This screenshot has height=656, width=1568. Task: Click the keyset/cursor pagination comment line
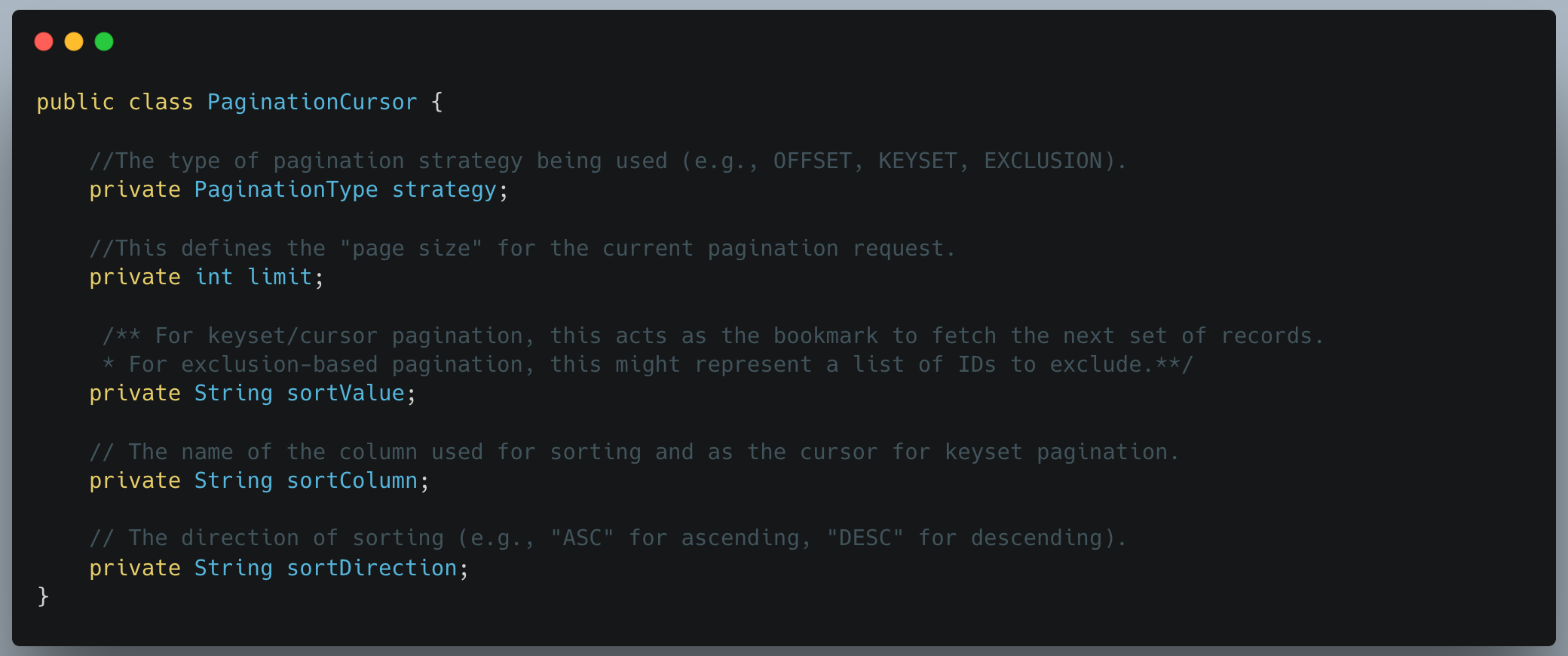point(713,336)
